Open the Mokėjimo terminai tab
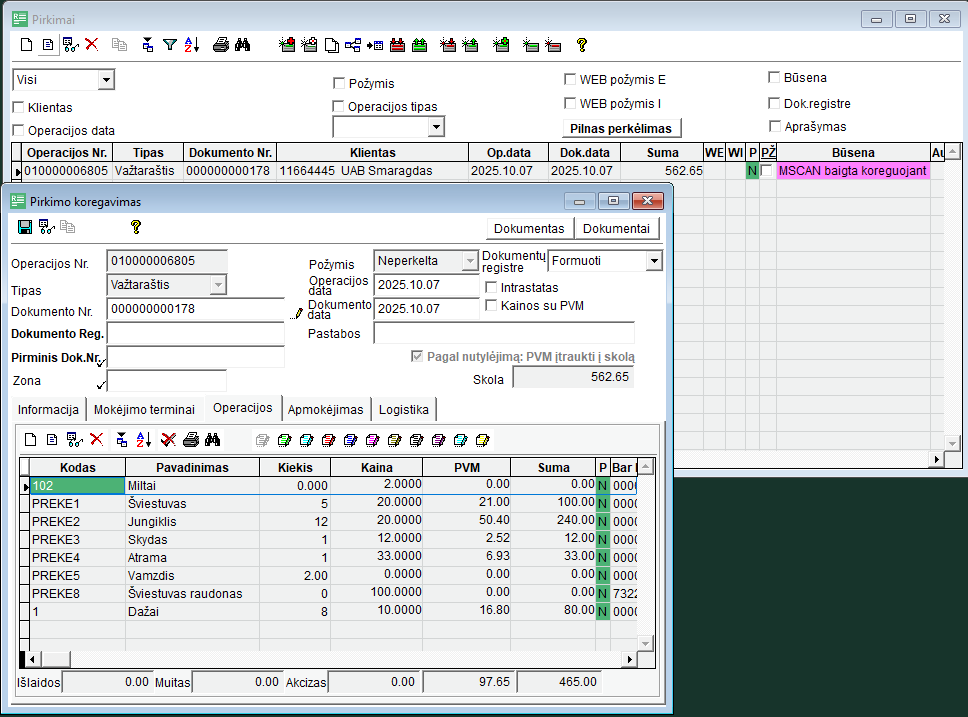 [x=144, y=409]
